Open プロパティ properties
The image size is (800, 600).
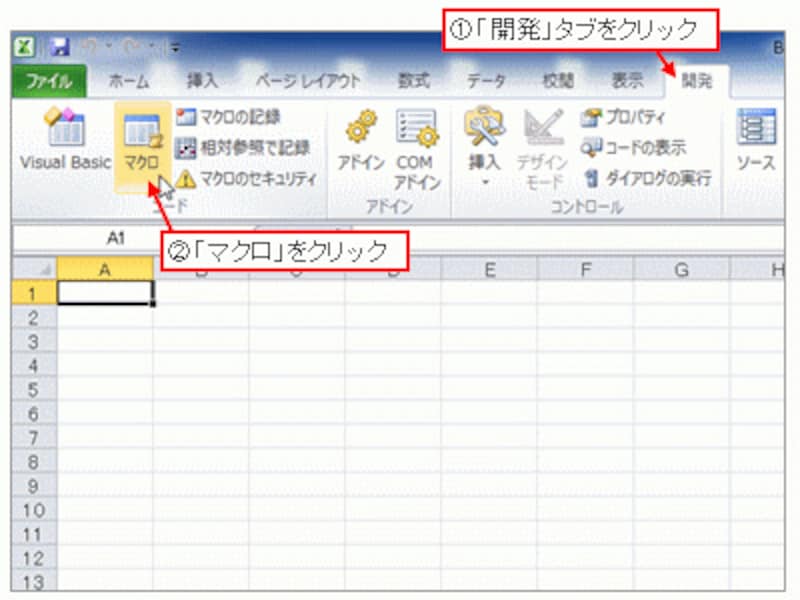click(x=623, y=117)
